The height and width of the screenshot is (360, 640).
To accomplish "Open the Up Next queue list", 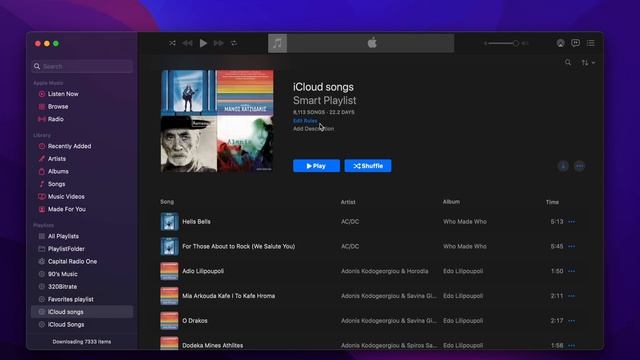I will 591,43.
